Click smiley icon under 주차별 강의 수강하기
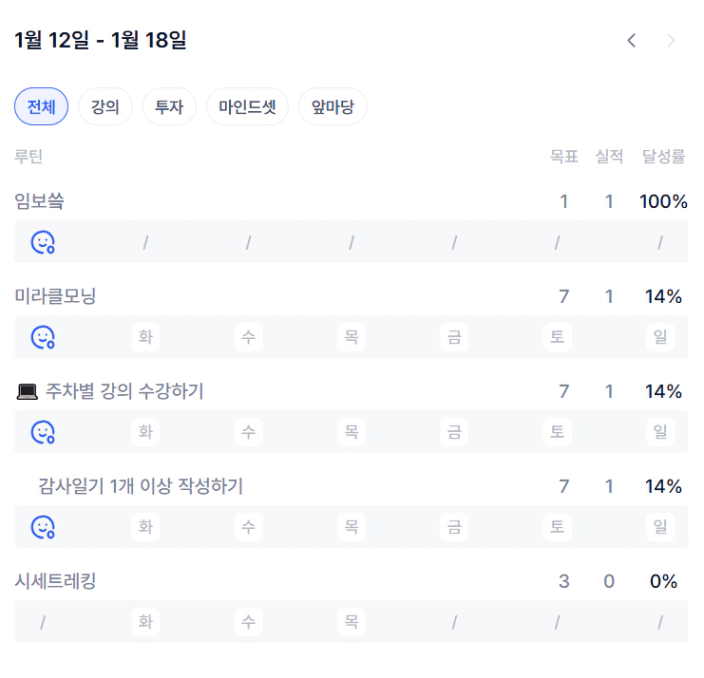This screenshot has width=704, height=678. tap(42, 432)
